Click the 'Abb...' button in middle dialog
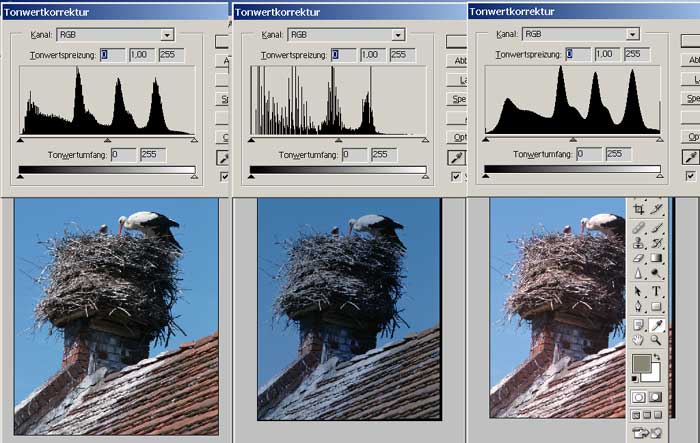 tap(457, 61)
